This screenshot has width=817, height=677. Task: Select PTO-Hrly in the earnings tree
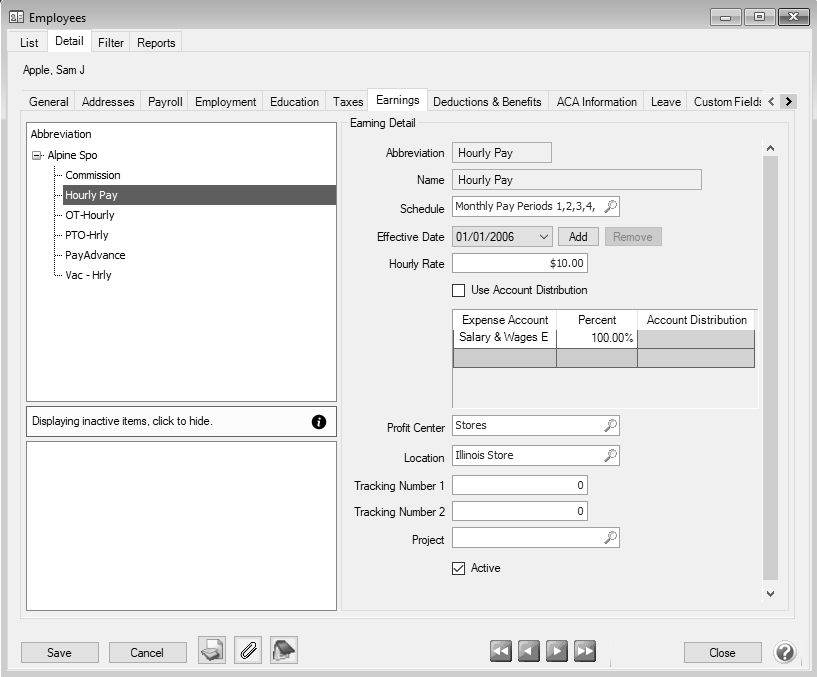(x=88, y=235)
